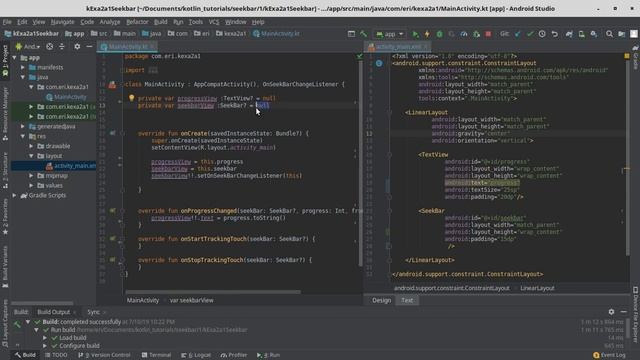Click the code editor horizontal scrollbar

pos(213,292)
